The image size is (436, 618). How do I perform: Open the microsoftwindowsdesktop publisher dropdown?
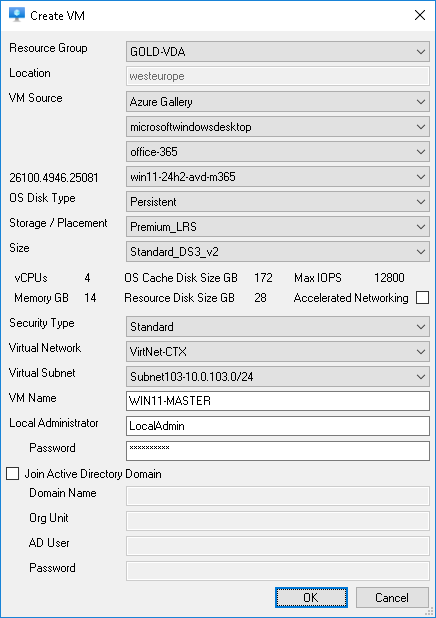coord(278,127)
